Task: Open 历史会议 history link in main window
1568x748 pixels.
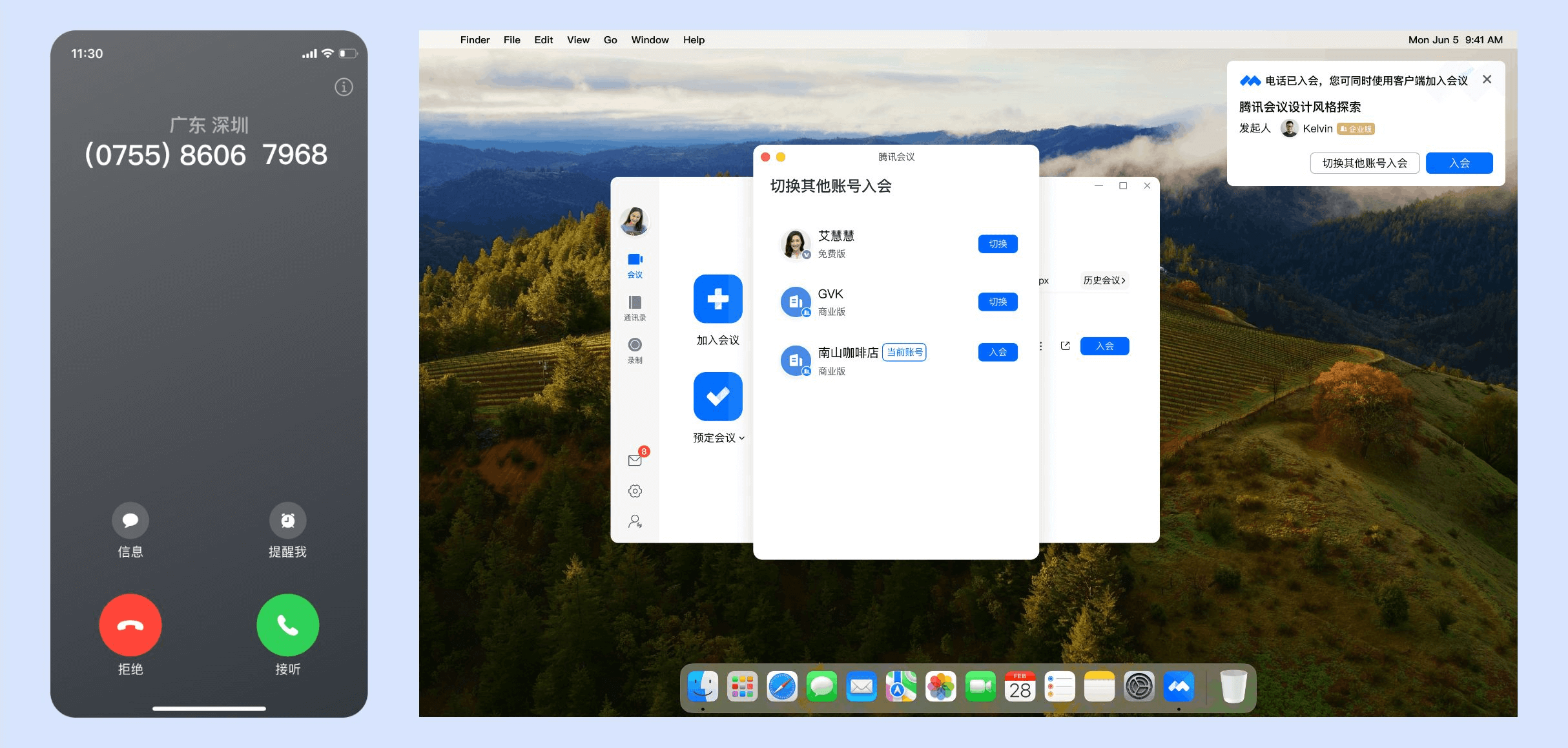Action: (1104, 280)
